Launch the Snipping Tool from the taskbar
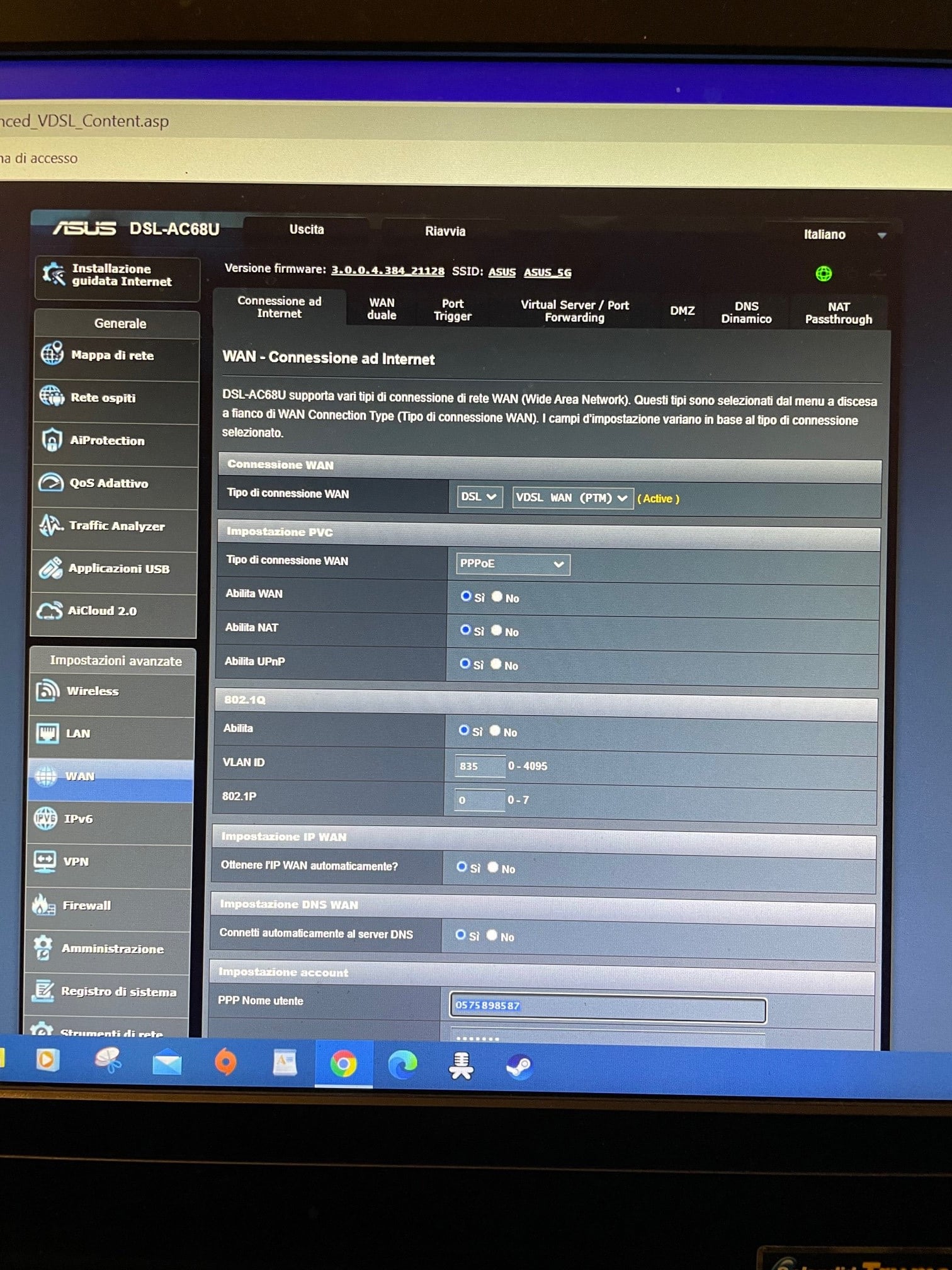This screenshot has height=1270, width=952. (x=108, y=1061)
